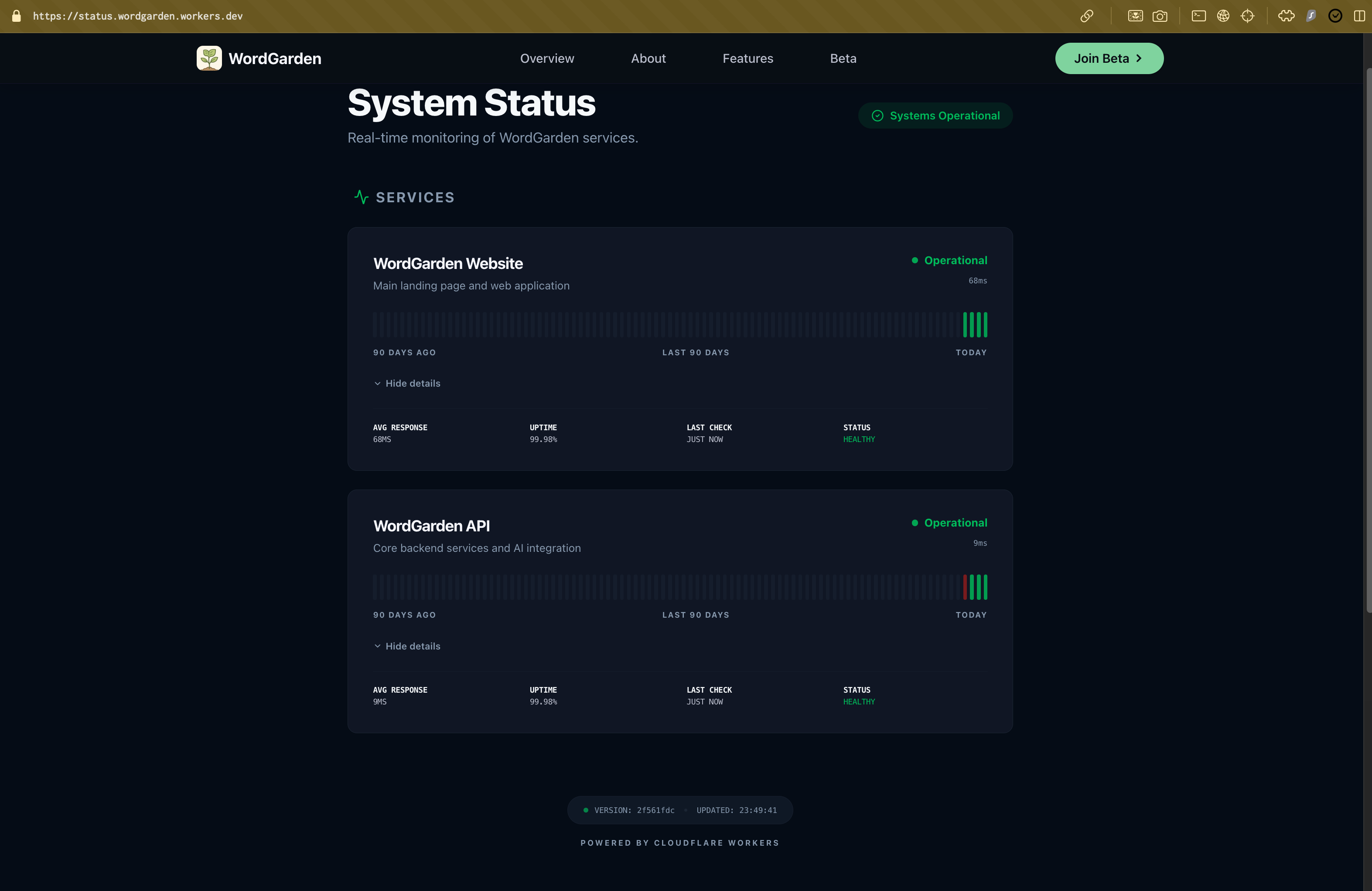
Task: Click the page URL address field
Action: tap(138, 16)
